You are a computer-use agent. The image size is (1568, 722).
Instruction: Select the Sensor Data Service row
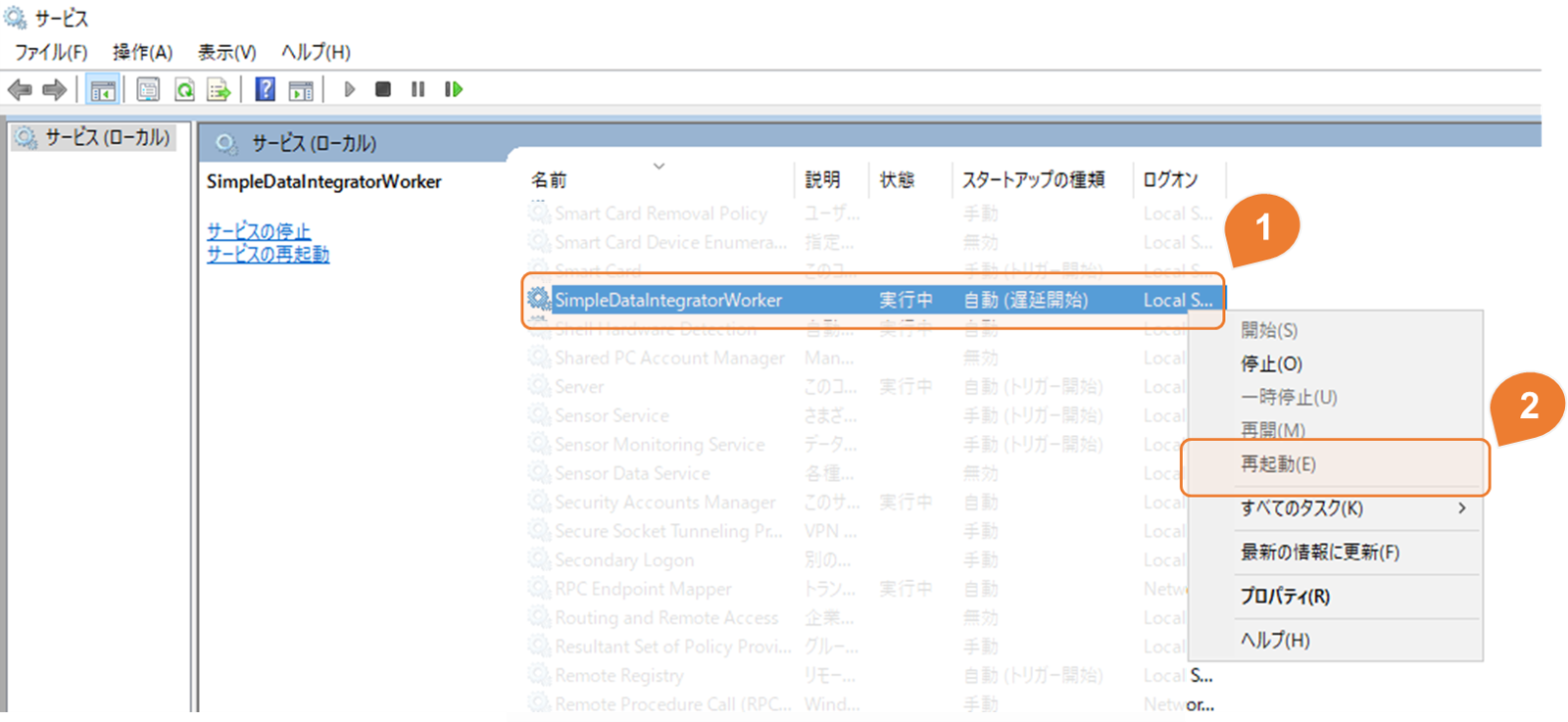(857, 473)
